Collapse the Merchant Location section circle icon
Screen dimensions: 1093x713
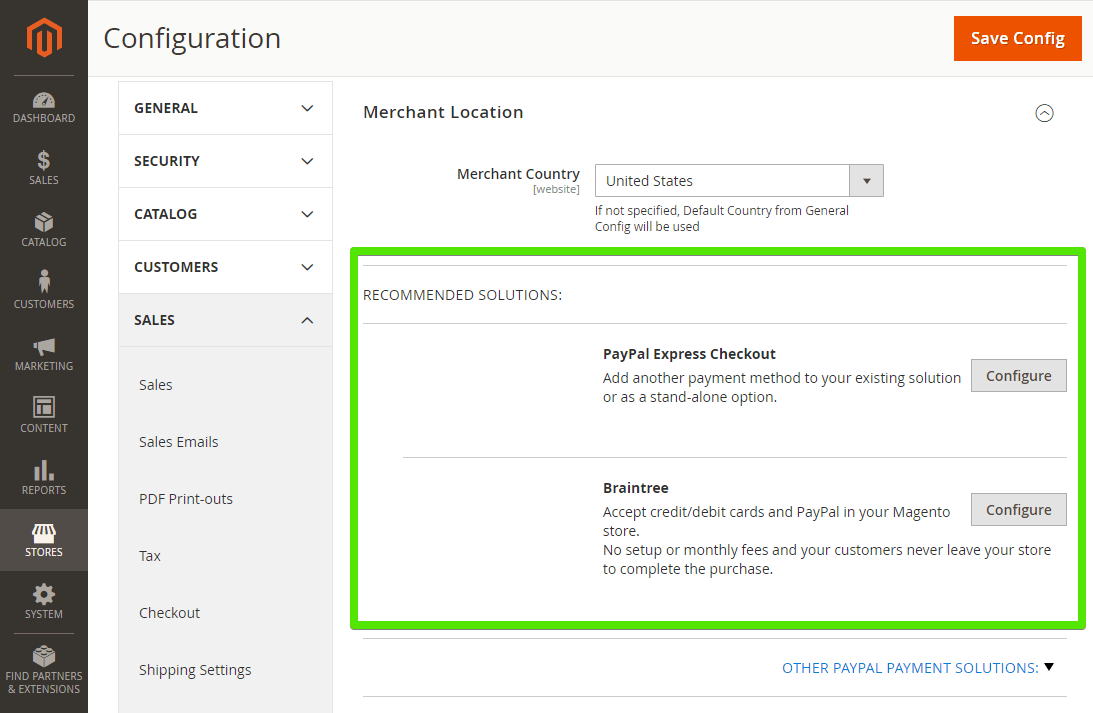click(1044, 113)
